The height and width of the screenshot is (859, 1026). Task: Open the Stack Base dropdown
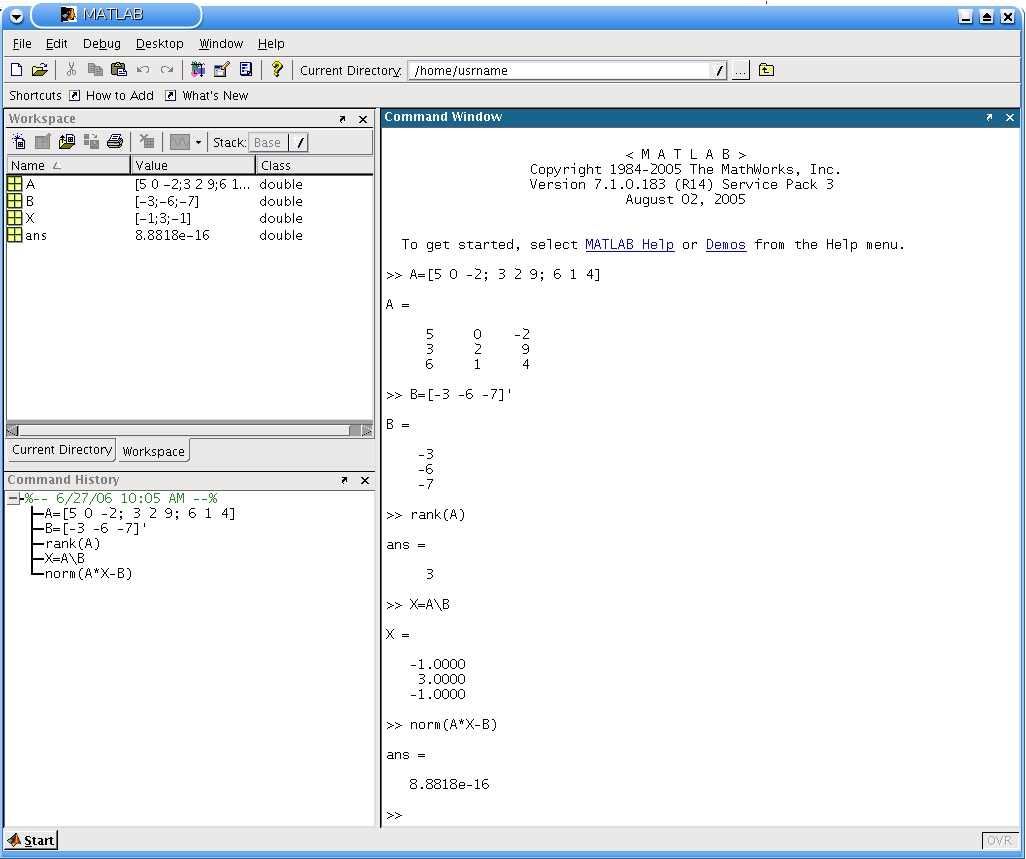[277, 143]
